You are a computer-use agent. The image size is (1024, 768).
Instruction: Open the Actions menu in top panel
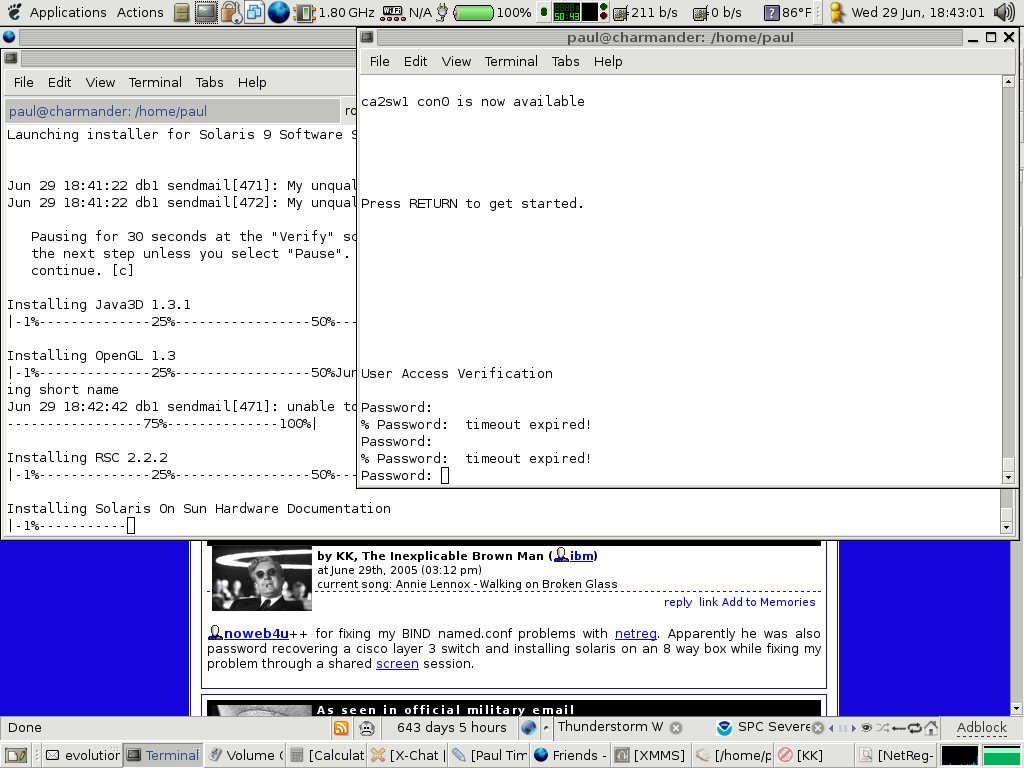[x=140, y=13]
